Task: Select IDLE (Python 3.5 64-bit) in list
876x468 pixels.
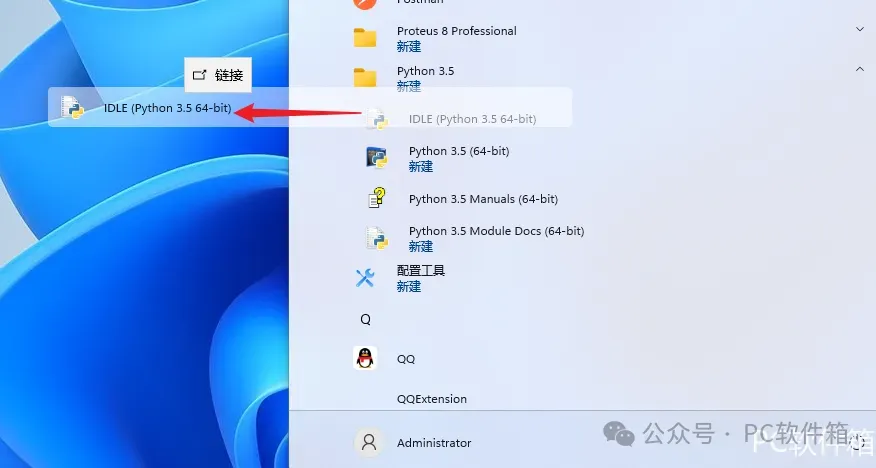Action: pyautogui.click(x=473, y=118)
